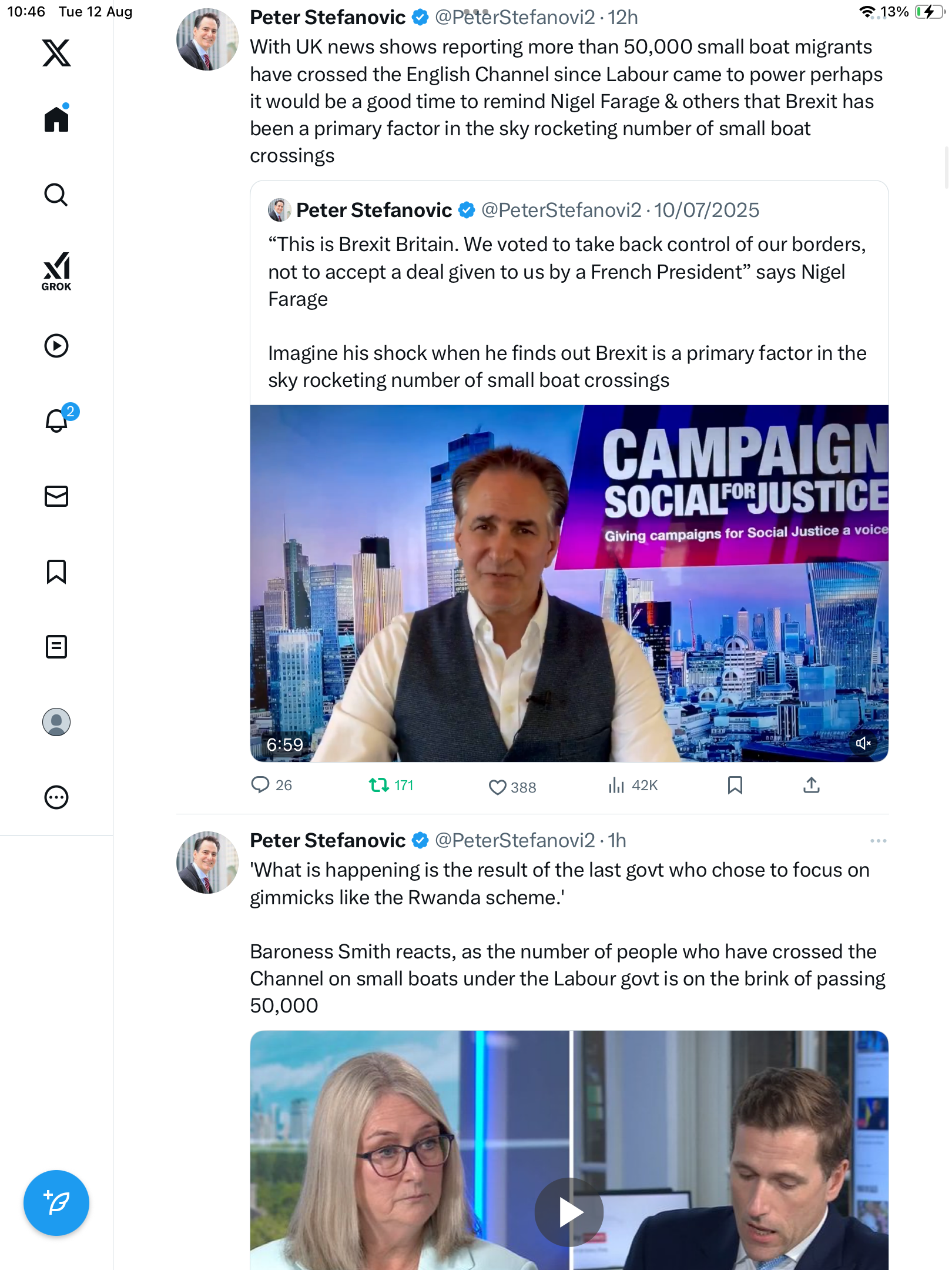Play the Baroness Smith video
The image size is (952, 1270).
coord(569,1212)
